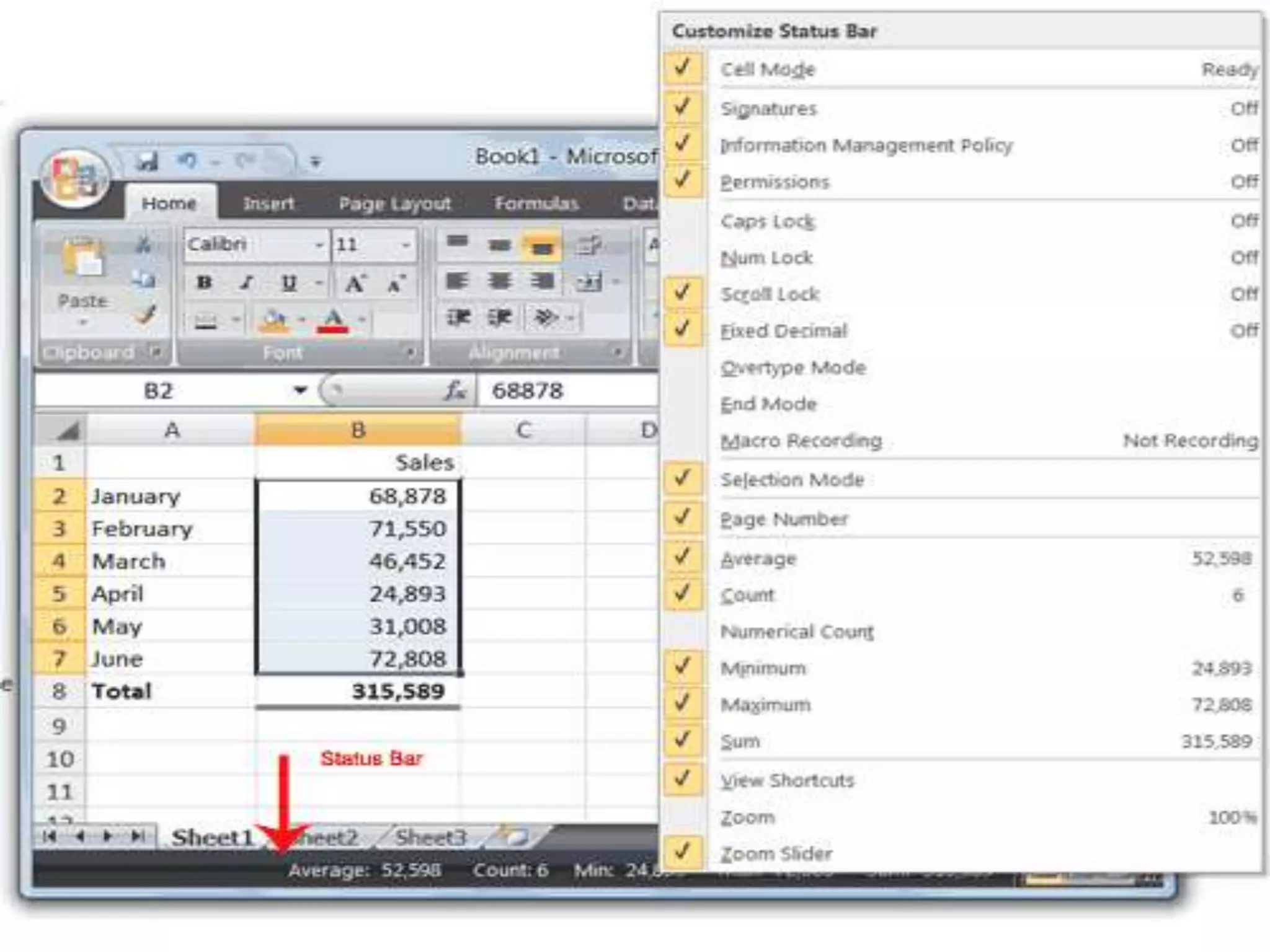1270x952 pixels.
Task: Click the Office Button orb
Action: tap(75, 178)
